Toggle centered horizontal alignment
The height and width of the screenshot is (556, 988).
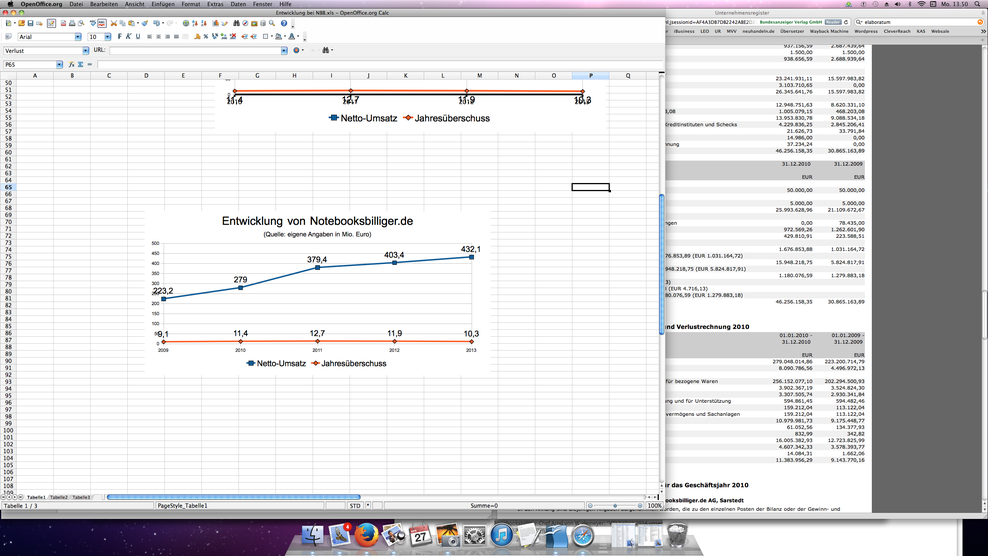pyautogui.click(x=158, y=37)
